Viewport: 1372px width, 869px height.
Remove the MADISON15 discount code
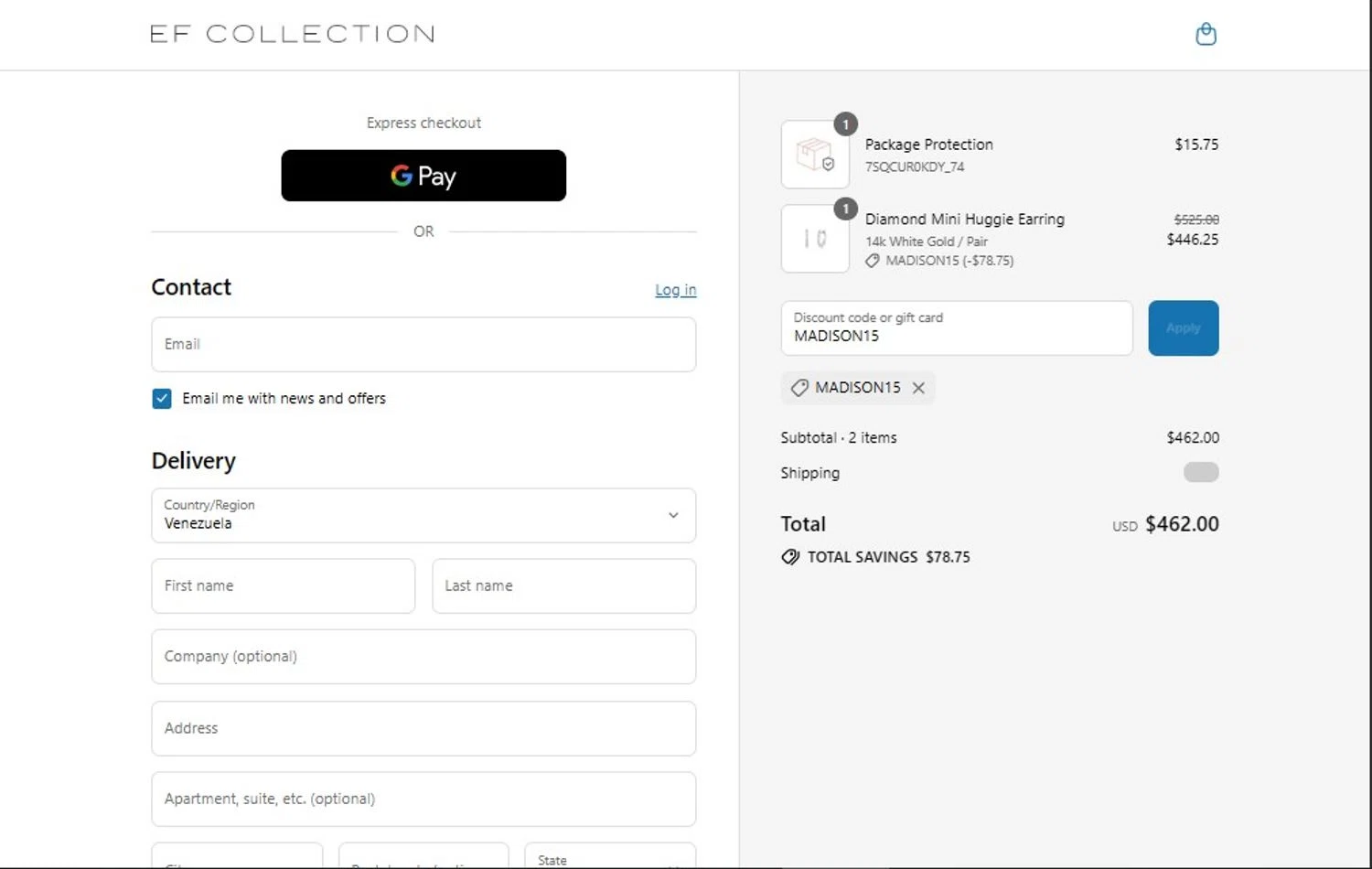click(x=918, y=388)
